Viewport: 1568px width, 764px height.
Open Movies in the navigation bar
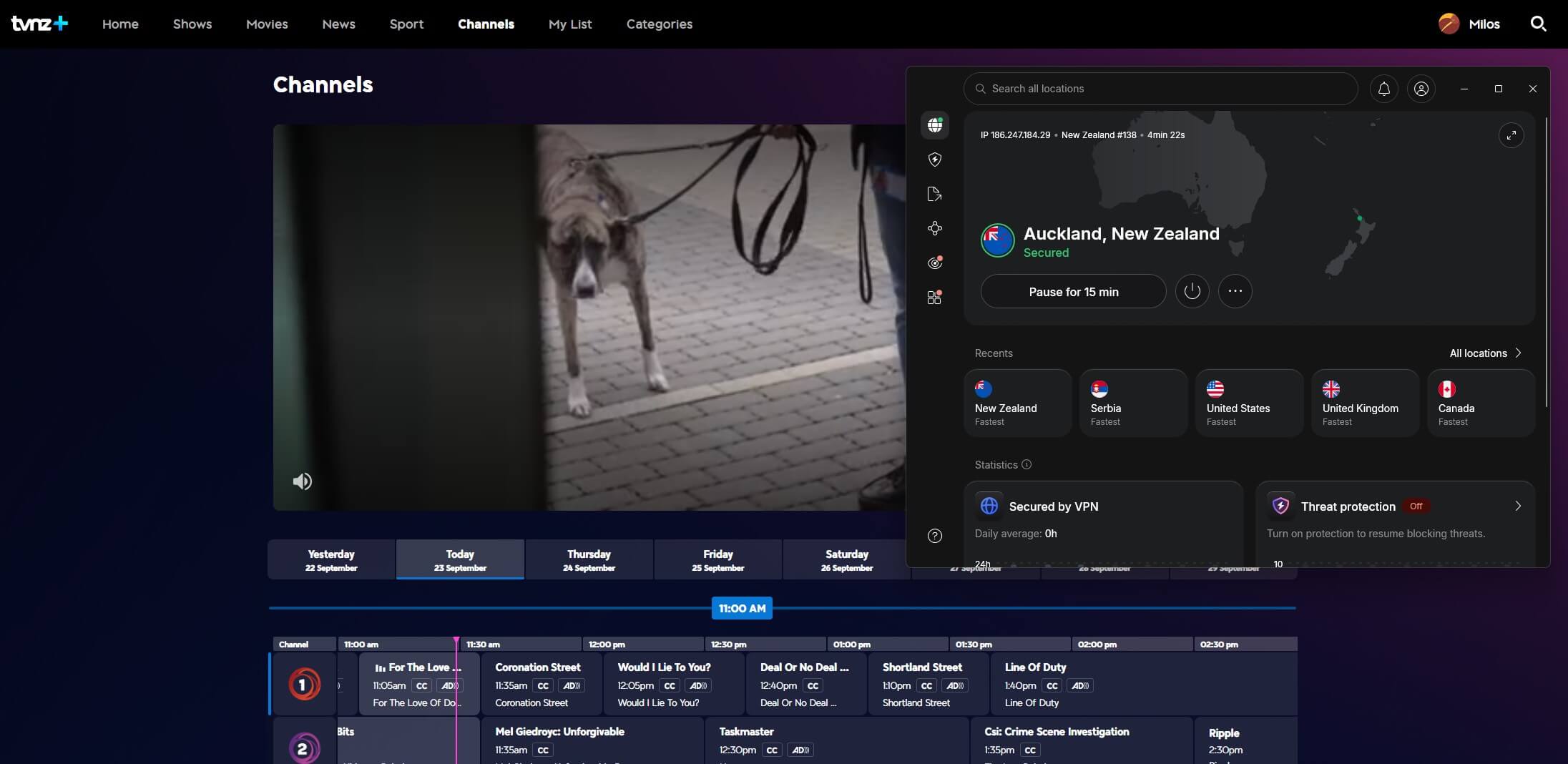coord(267,24)
